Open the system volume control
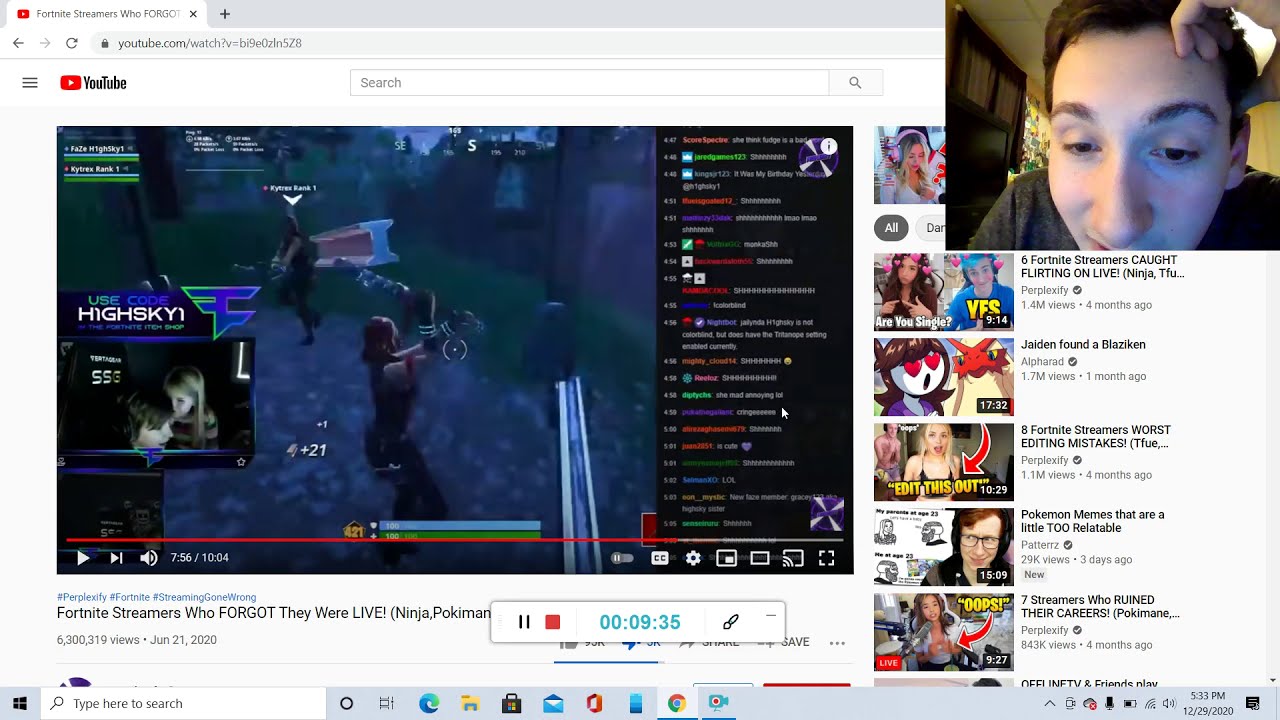Viewport: 1280px width, 720px height. pos(1169,704)
